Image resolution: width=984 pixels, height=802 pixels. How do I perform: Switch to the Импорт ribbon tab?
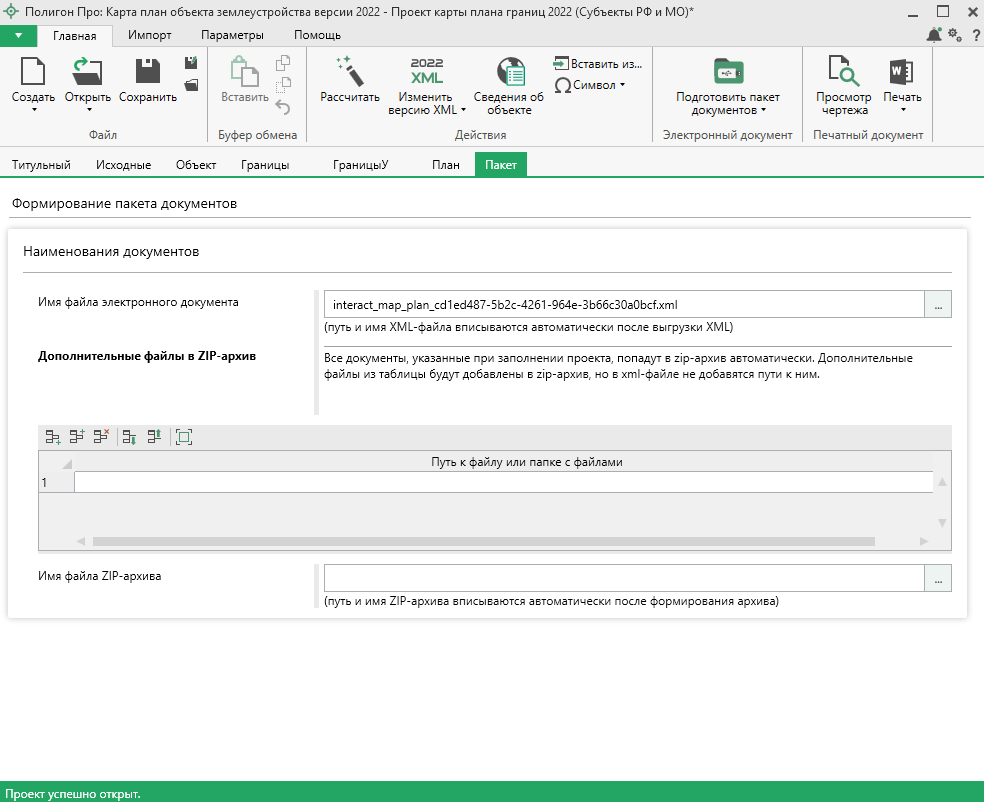click(x=150, y=35)
